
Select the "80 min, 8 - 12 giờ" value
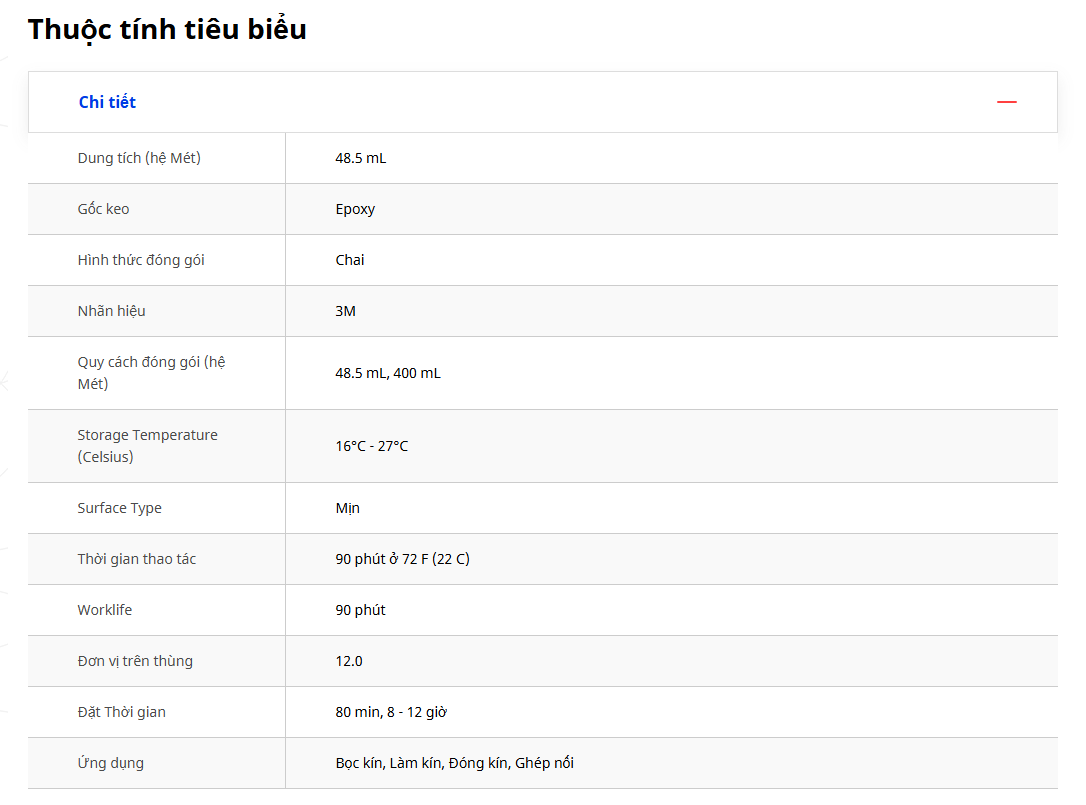point(391,712)
